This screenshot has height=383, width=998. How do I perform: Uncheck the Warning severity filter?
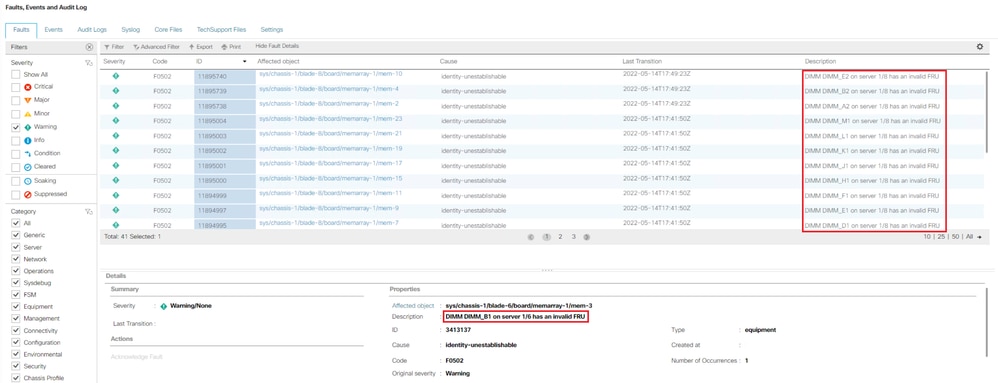point(16,127)
